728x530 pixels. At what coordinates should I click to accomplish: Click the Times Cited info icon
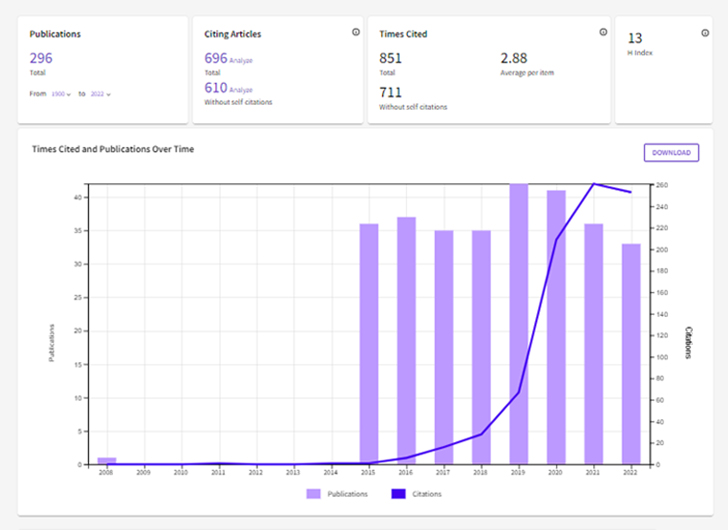[603, 32]
